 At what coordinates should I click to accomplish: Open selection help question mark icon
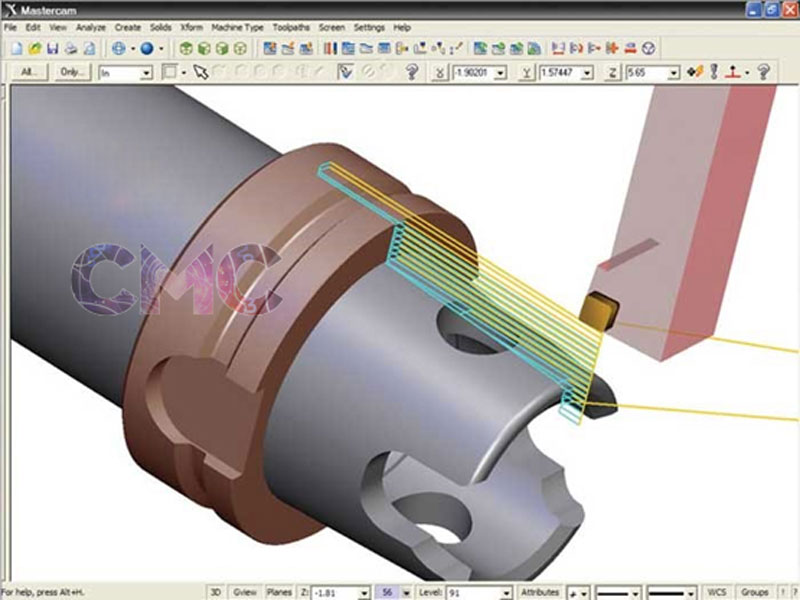[x=412, y=72]
